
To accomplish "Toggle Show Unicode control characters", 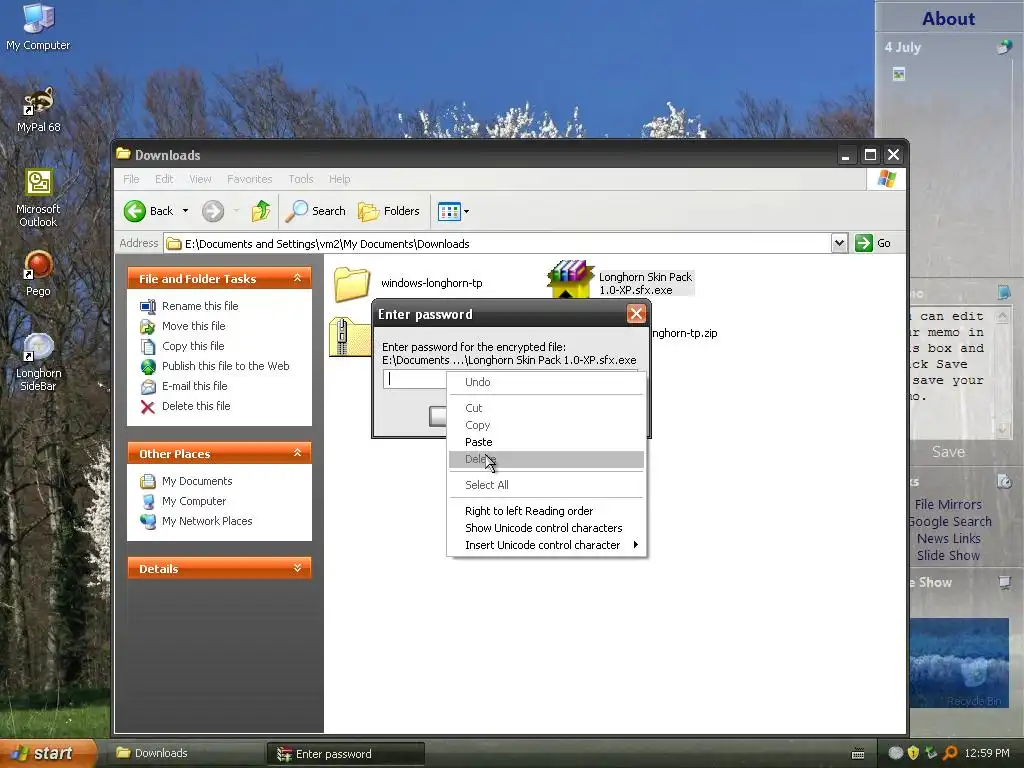I will point(546,528).
